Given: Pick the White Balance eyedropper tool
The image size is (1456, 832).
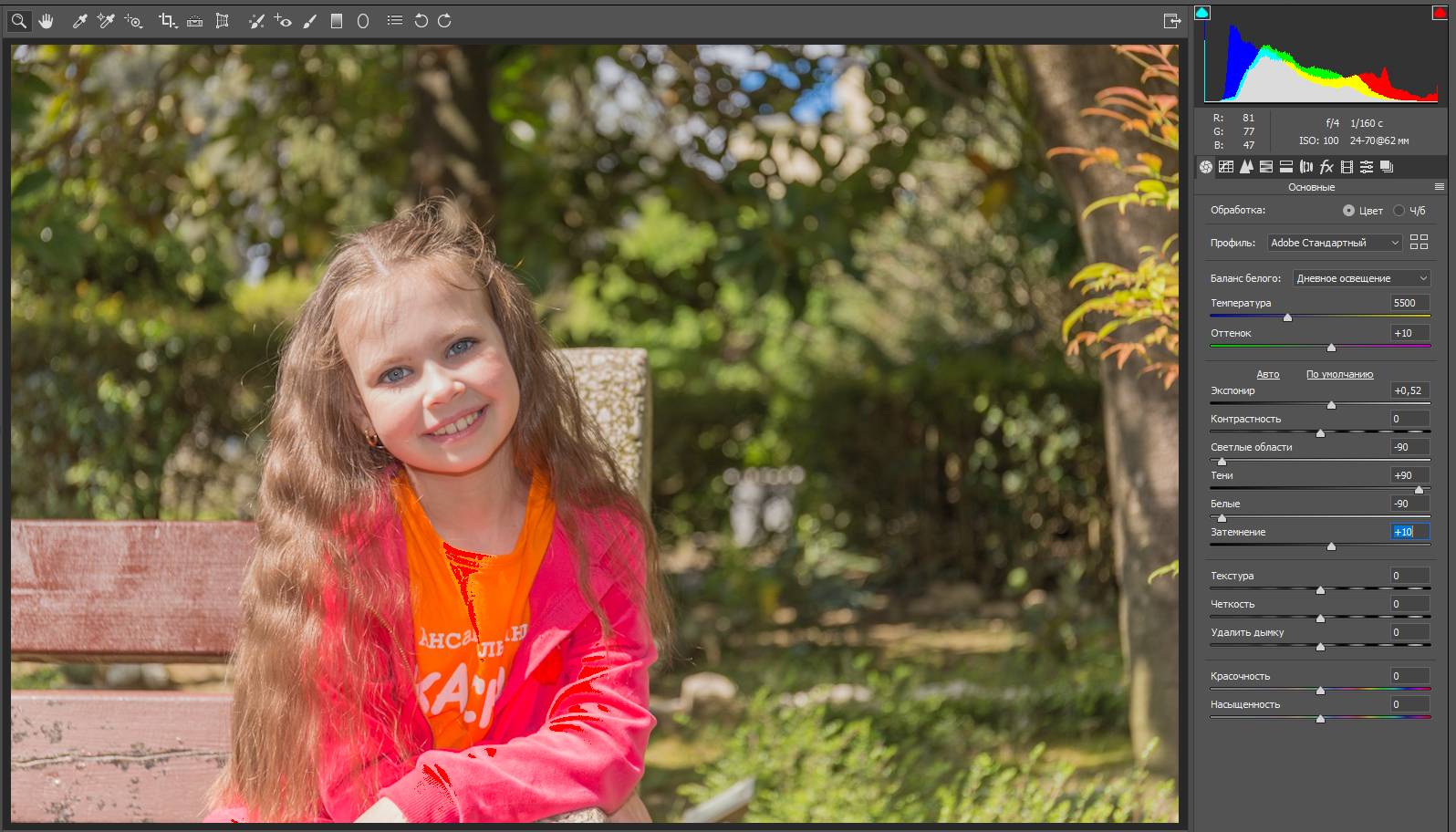Looking at the screenshot, I should click(79, 21).
